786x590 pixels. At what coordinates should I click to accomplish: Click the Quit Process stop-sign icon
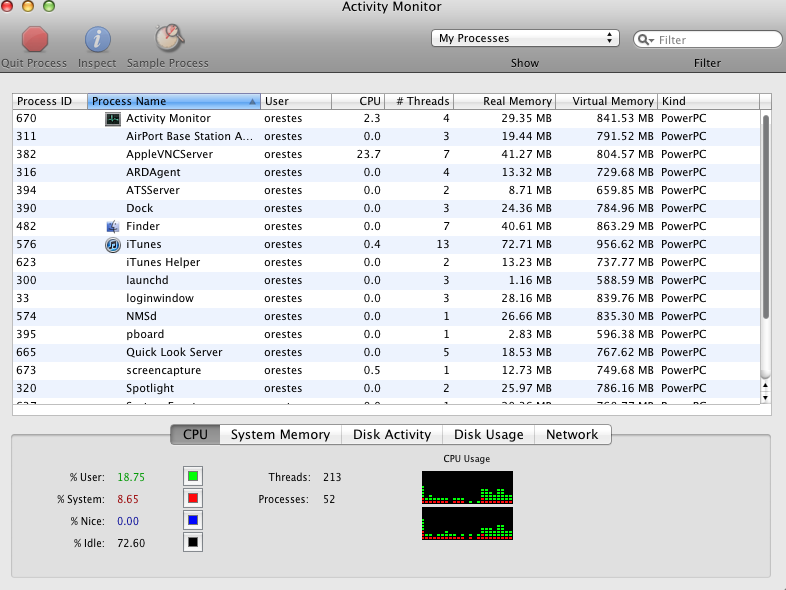[35, 39]
